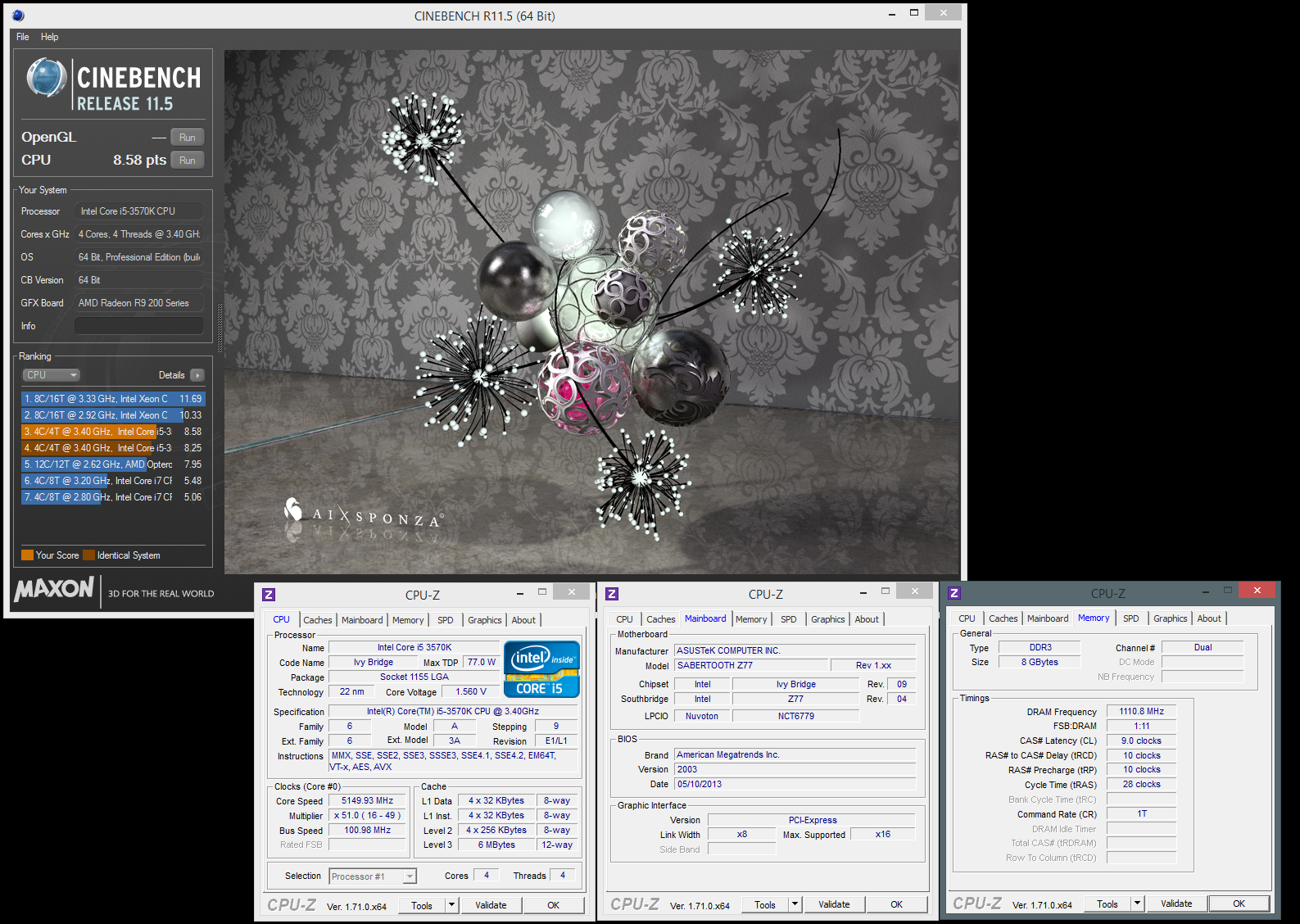Switch to Memory tab in first CPU-Z window
This screenshot has width=1300, height=924.
tap(408, 620)
